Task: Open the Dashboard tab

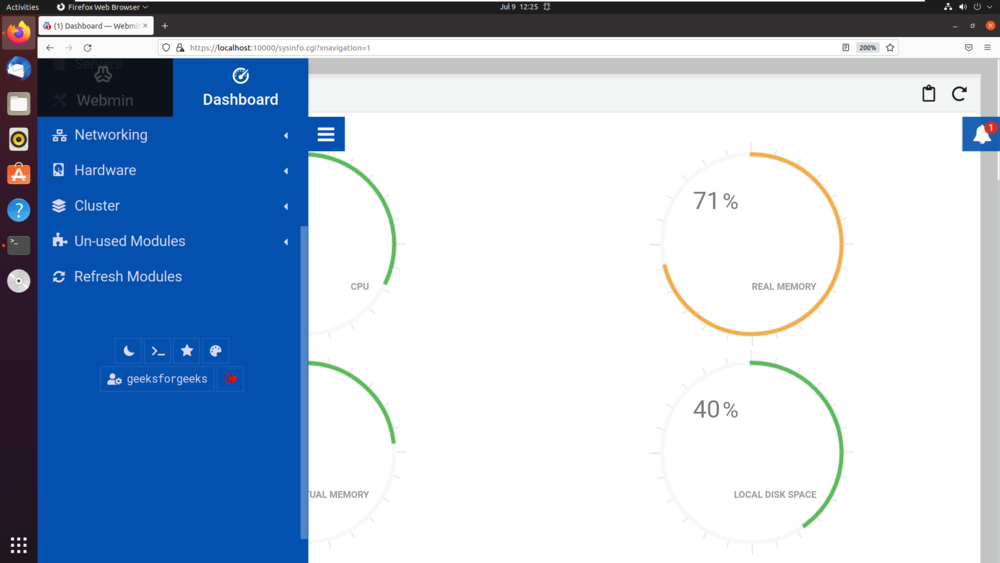Action: [240, 87]
